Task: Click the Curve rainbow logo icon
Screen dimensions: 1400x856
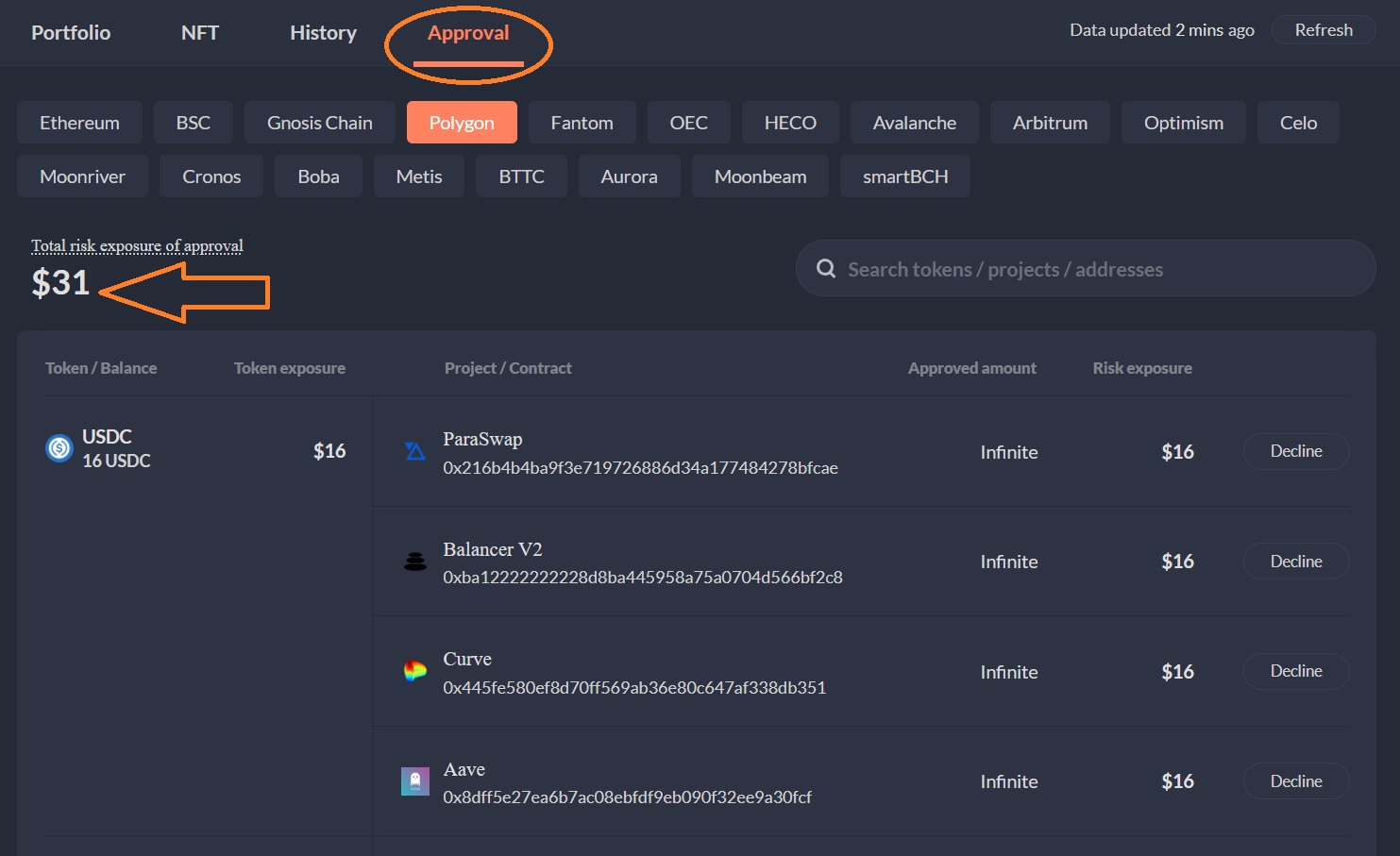Action: [x=415, y=671]
